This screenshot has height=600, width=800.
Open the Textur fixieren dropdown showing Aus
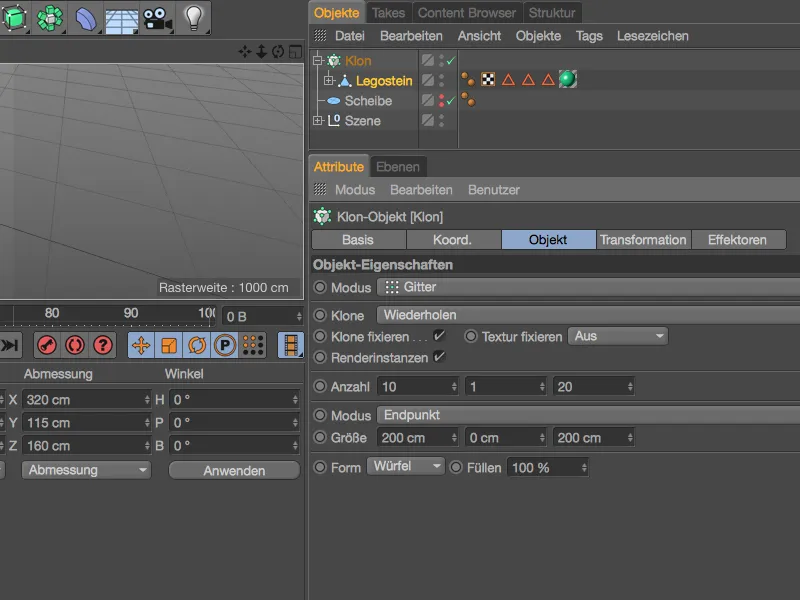[617, 337]
